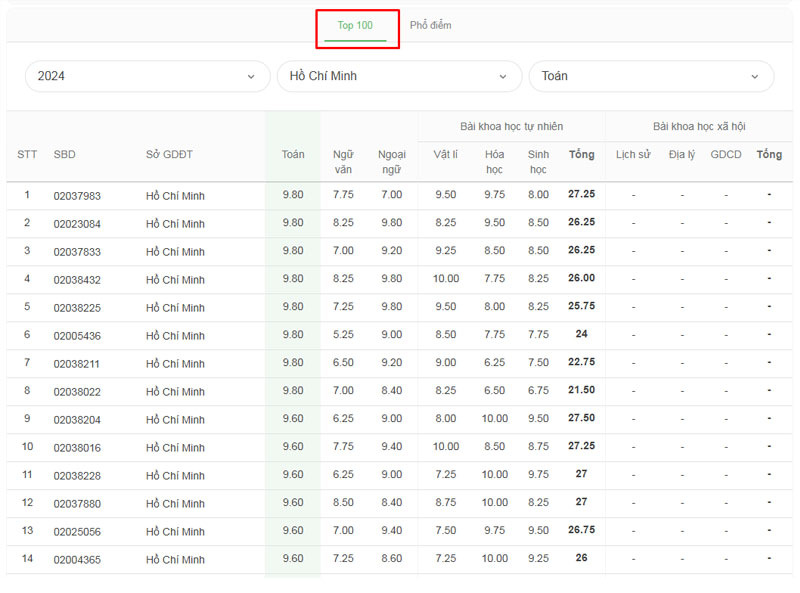Click the Bài khoa học xã hội header
The width and height of the screenshot is (800, 593).
click(x=699, y=127)
